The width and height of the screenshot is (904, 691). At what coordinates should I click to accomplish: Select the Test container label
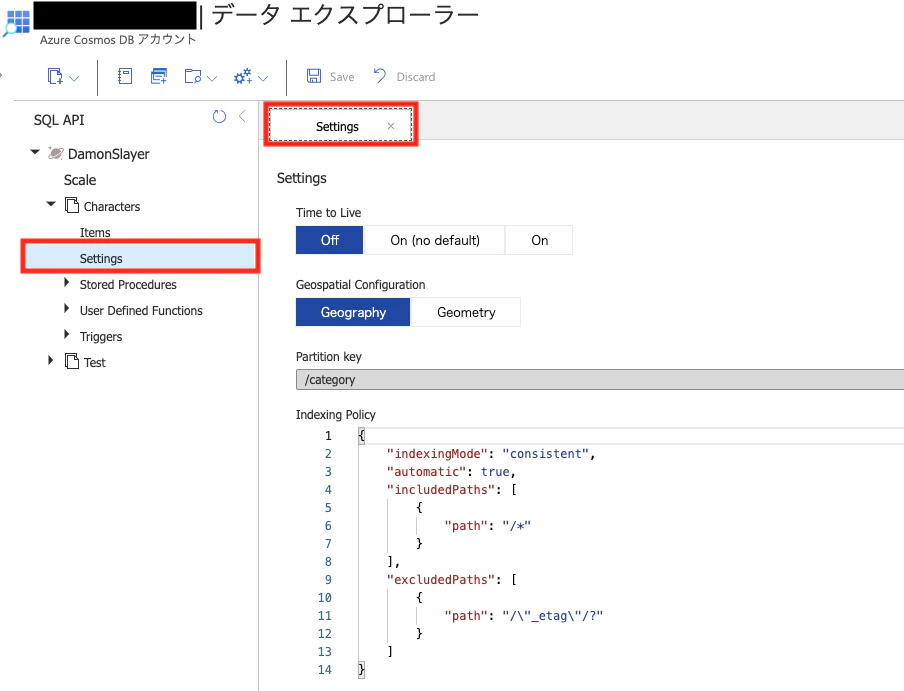click(95, 363)
